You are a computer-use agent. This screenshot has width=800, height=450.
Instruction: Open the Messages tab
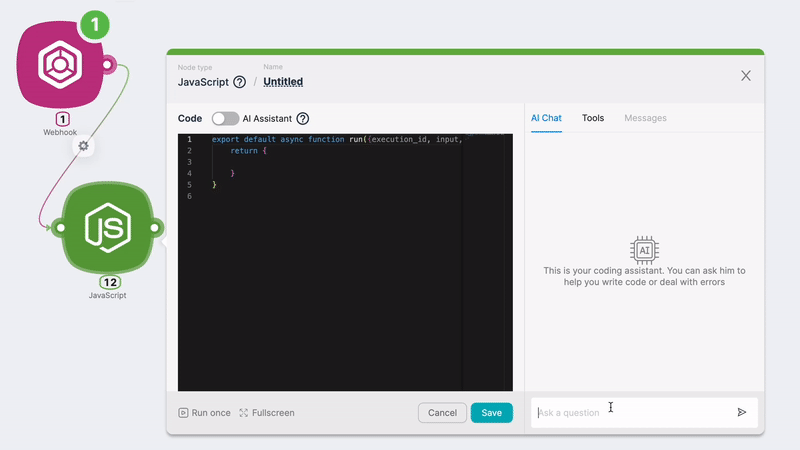coord(645,118)
